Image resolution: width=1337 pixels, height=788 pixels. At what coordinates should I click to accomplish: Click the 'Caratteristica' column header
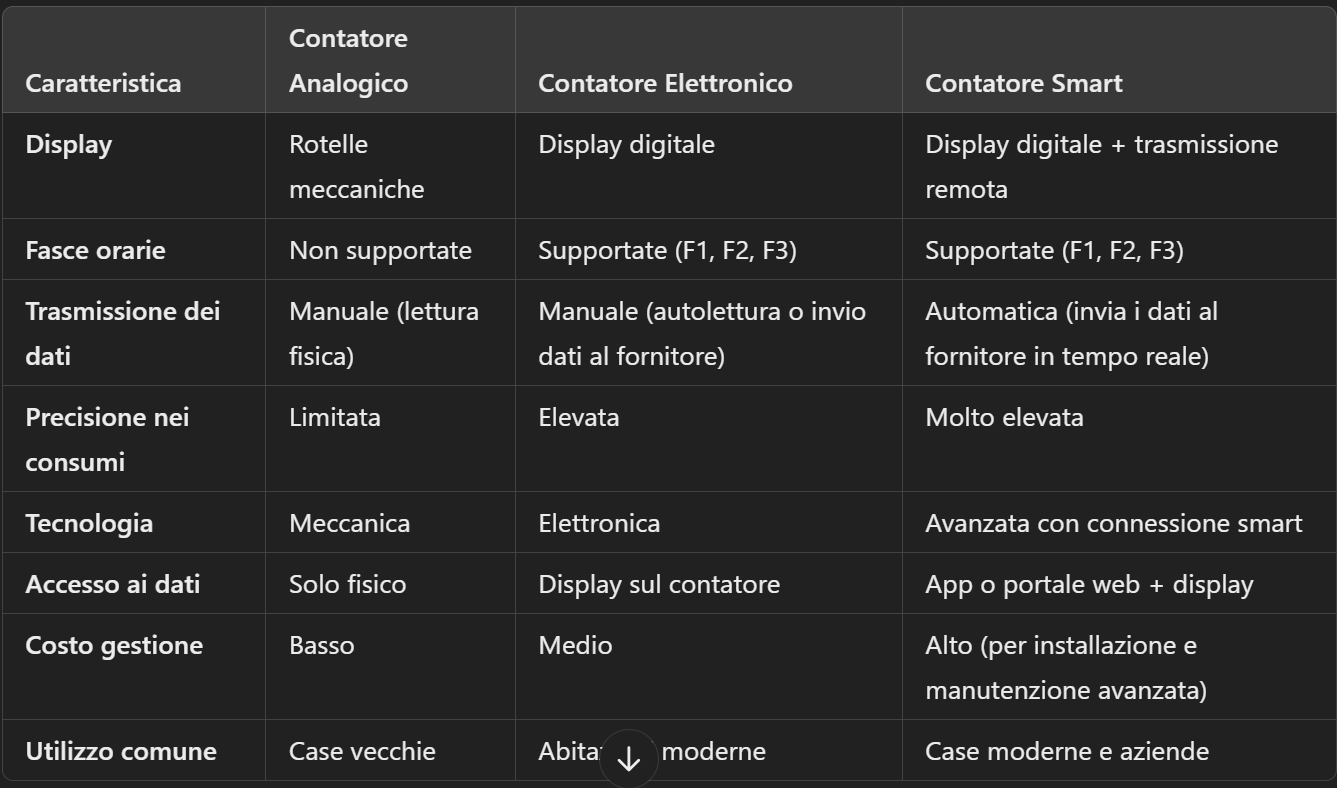[x=103, y=83]
